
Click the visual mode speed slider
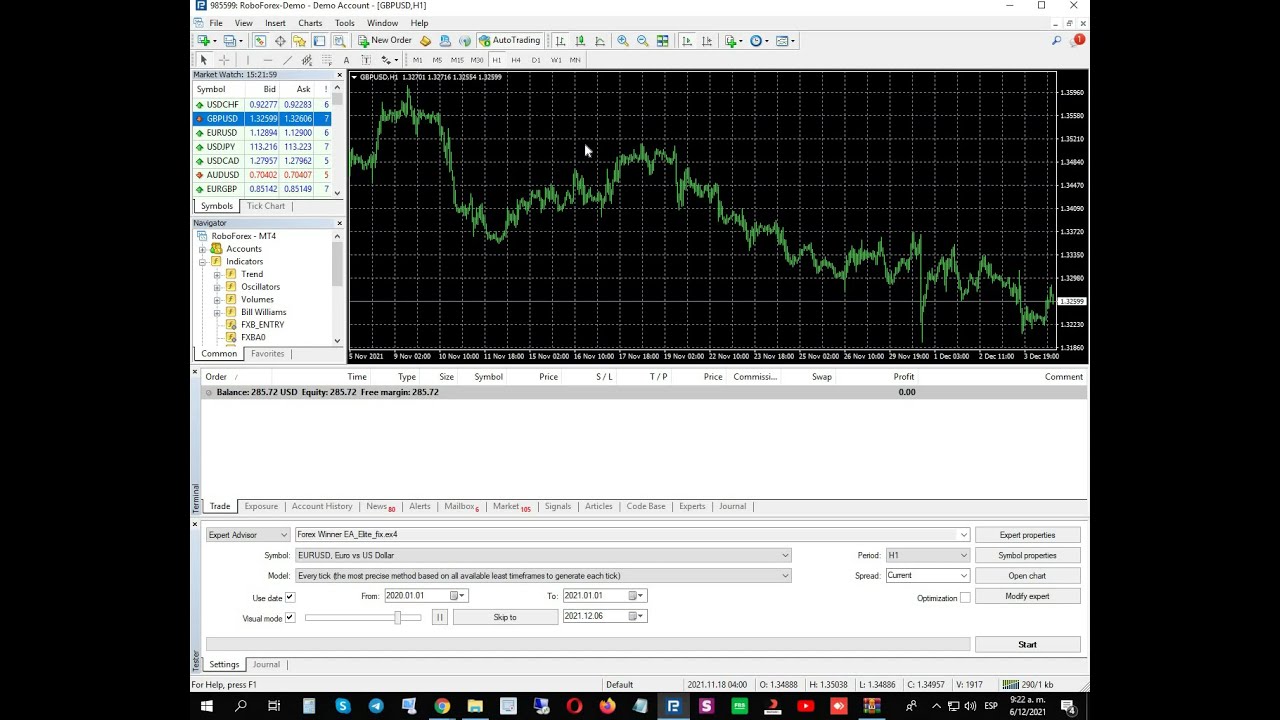coord(365,618)
